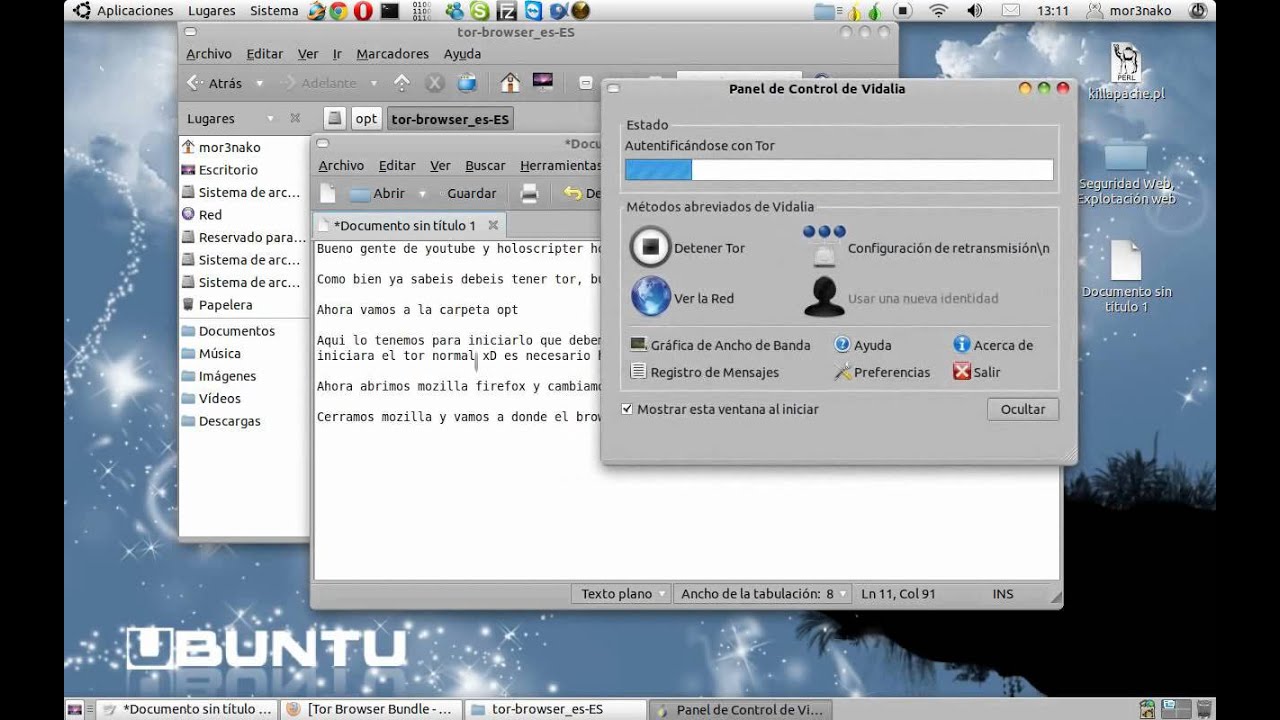Click Abrir in gedit toolbar
The image size is (1280, 720).
[x=378, y=194]
